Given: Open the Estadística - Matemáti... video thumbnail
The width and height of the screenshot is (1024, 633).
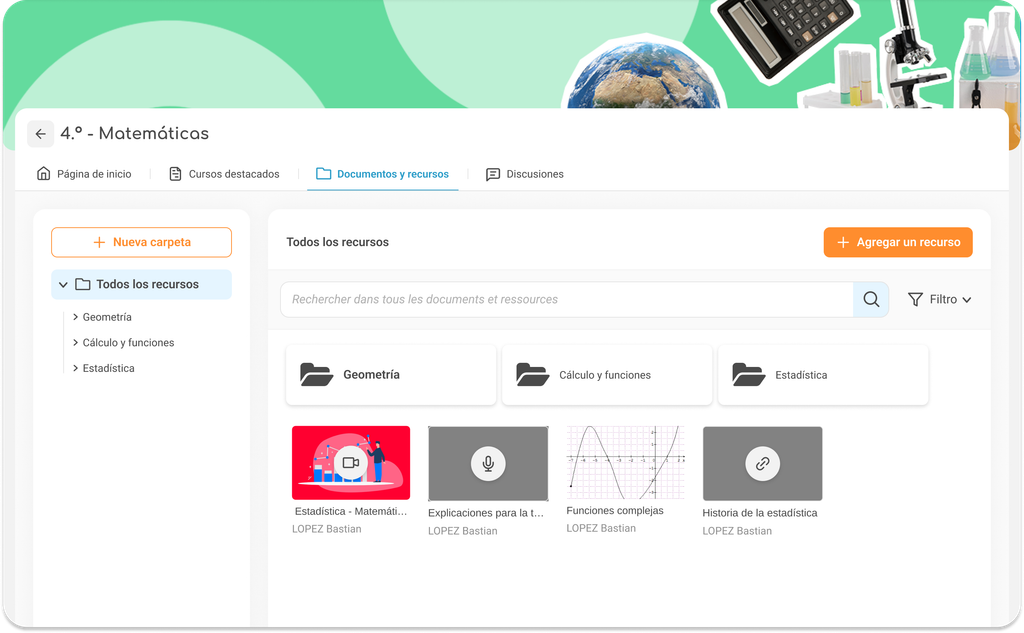Looking at the screenshot, I should click(351, 463).
